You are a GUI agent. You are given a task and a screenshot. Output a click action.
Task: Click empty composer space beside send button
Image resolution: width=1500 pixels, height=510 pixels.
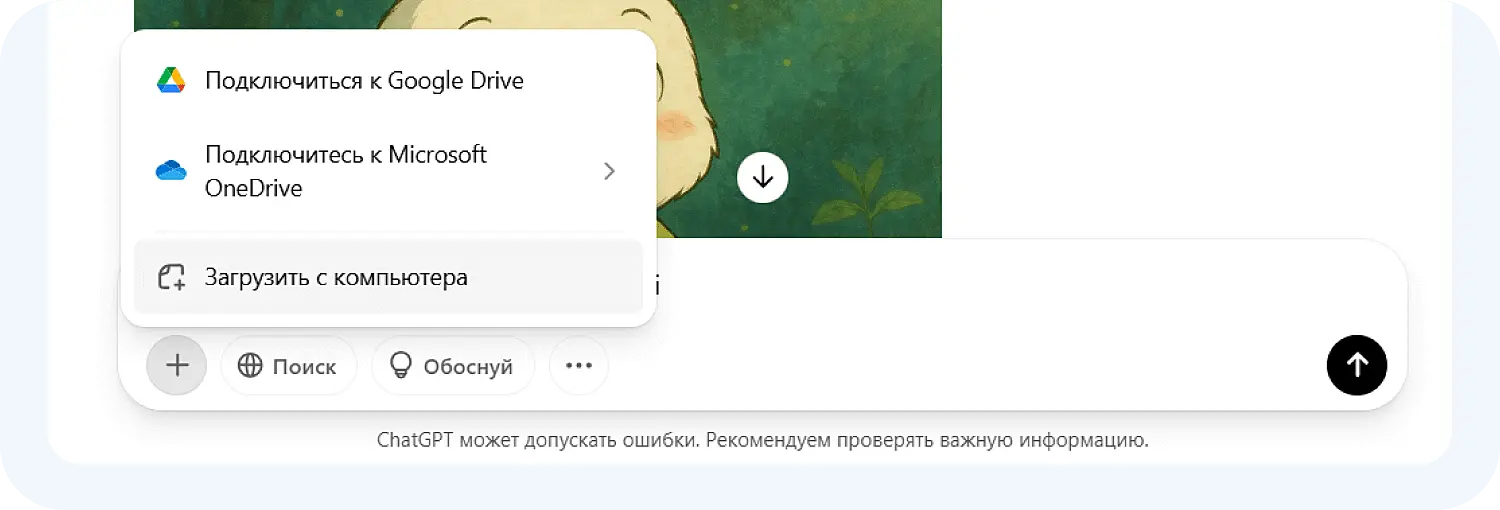960,366
